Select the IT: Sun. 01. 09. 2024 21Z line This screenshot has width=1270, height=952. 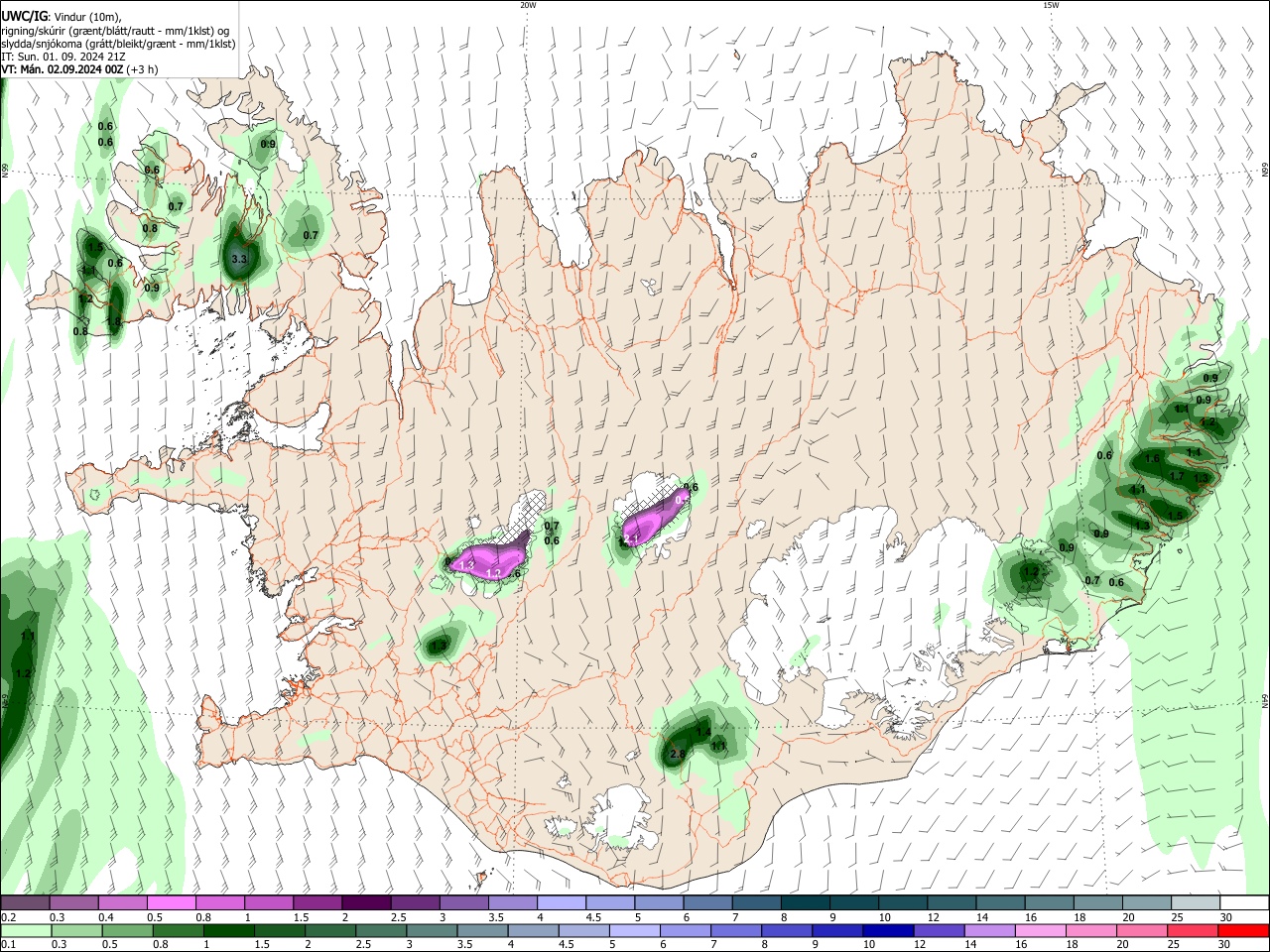(63, 57)
